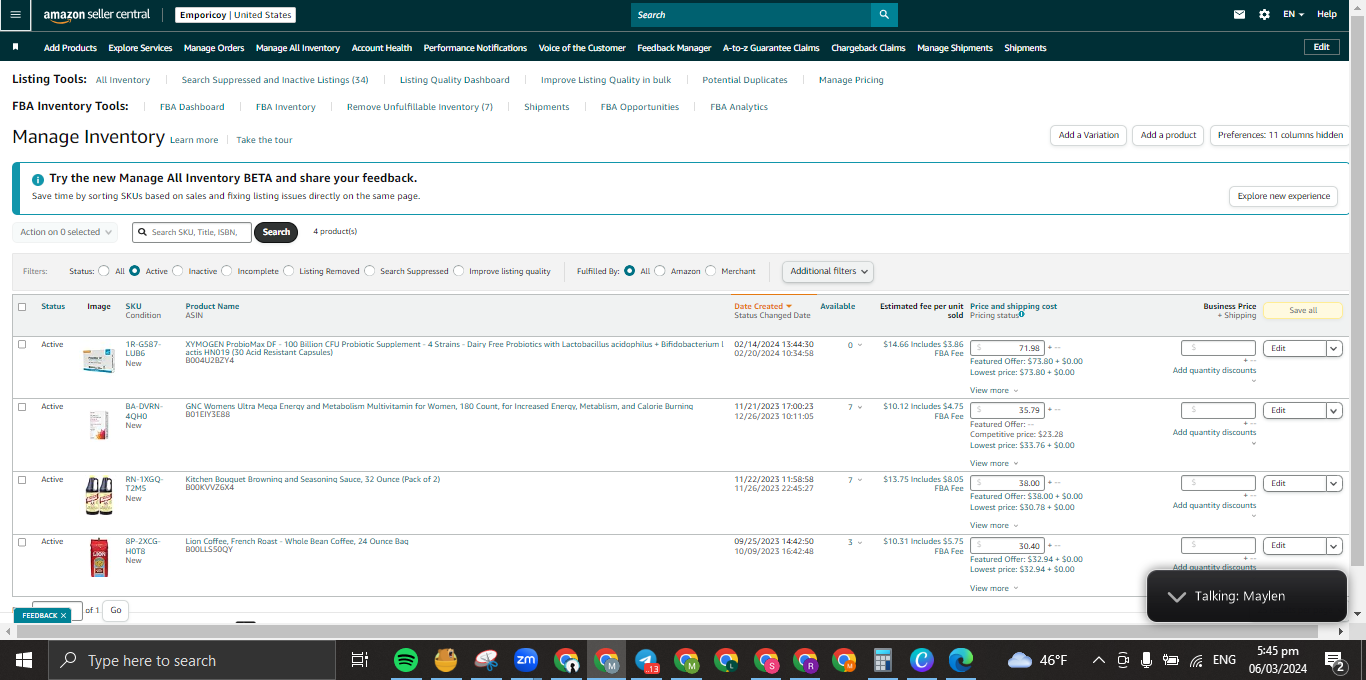Expand View more under the 35.79 price

(994, 464)
